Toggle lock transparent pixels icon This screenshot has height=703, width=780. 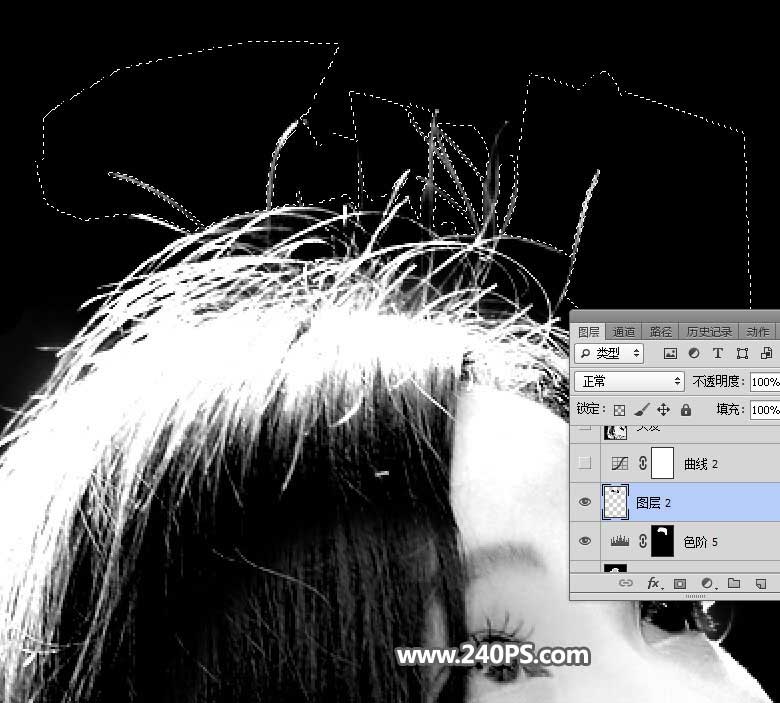(619, 410)
